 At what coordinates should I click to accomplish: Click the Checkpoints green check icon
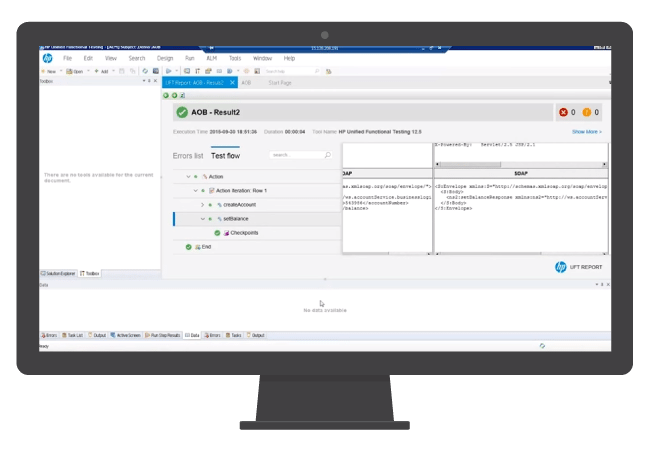217,233
